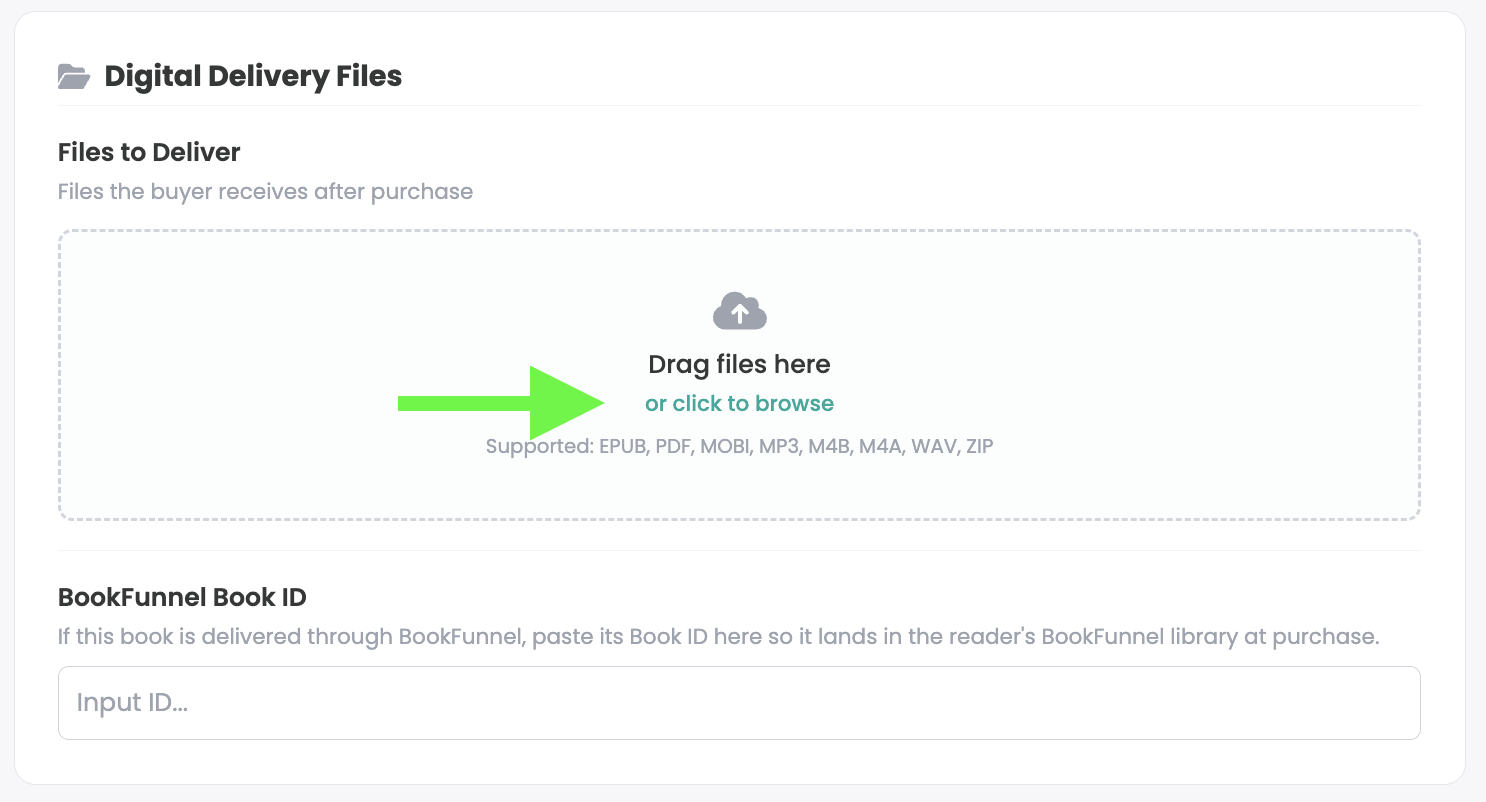Click the word 'ZIP' in supported formats
This screenshot has height=802, width=1486.
pos(979,446)
